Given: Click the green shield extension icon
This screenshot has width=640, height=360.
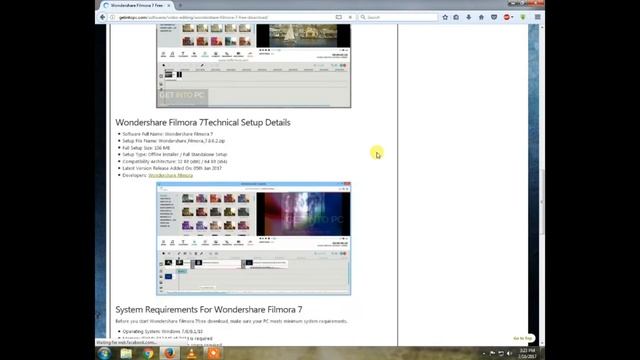Looking at the screenshot, I should (x=523, y=17).
